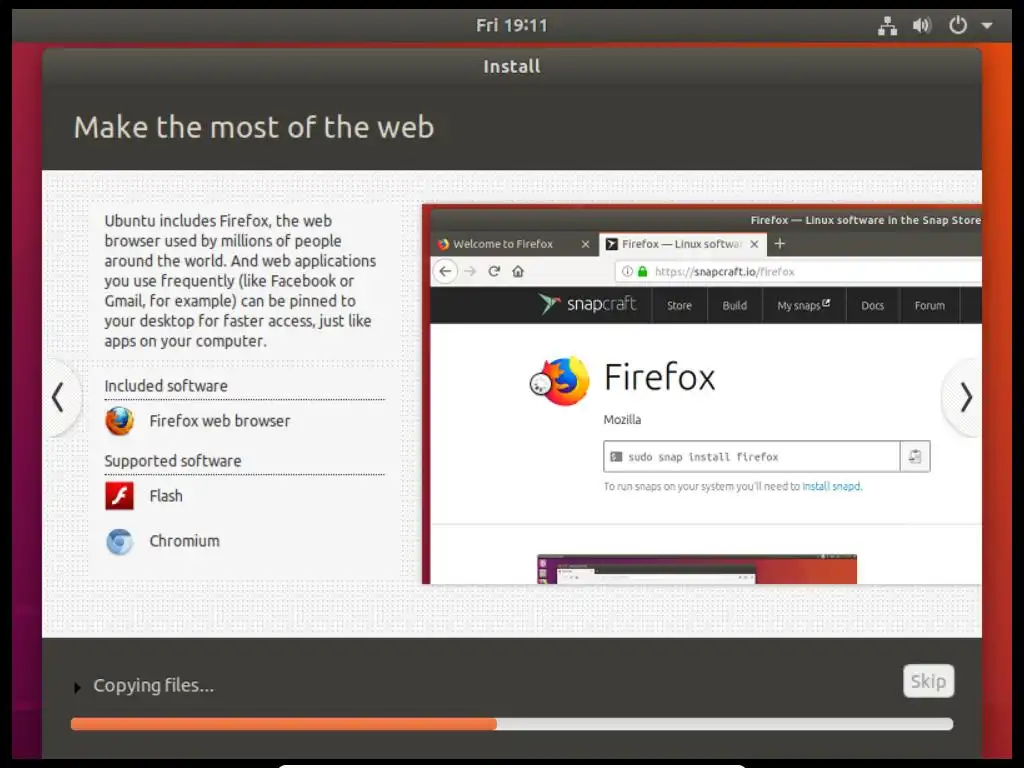Click the Firefox web browser icon
1024x768 pixels.
pos(120,421)
